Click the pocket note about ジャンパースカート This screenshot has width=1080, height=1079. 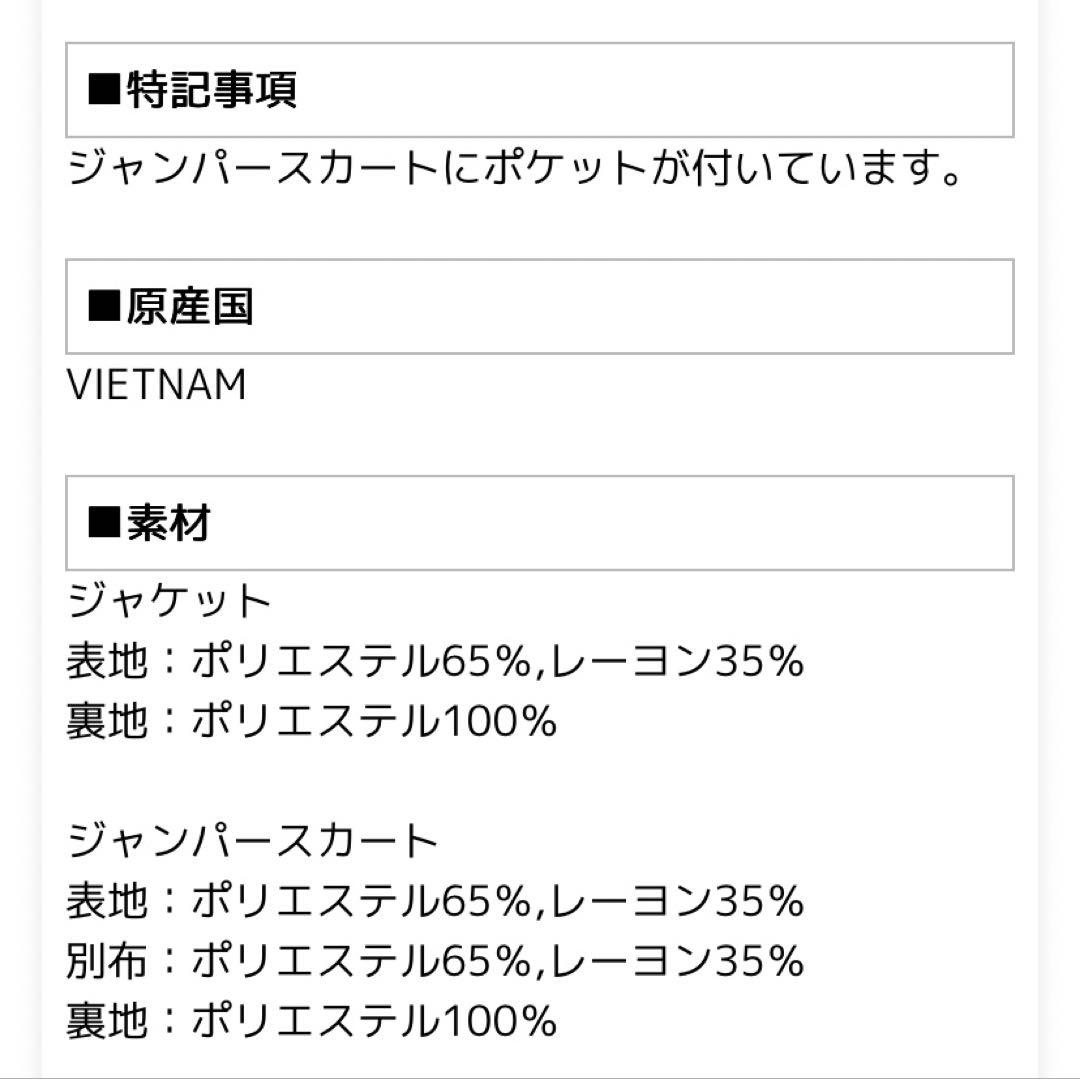pyautogui.click(x=516, y=169)
